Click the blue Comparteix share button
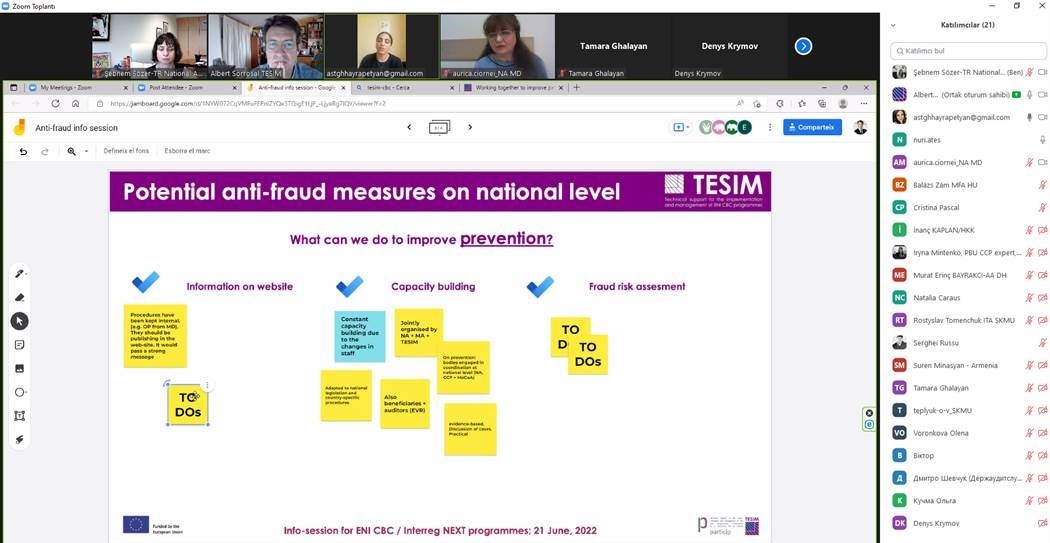The height and width of the screenshot is (543, 1050). (x=811, y=127)
